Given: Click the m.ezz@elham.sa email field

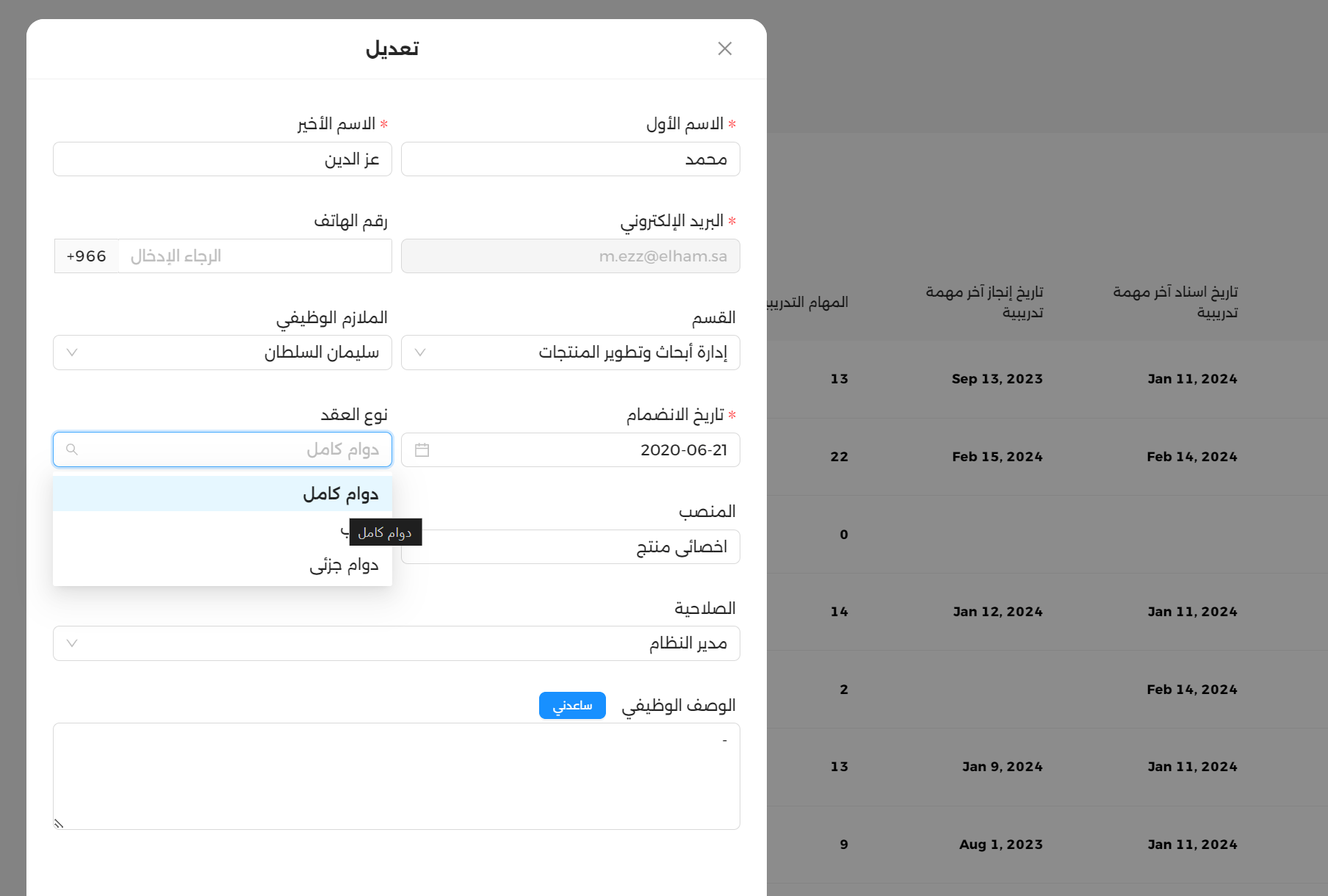Looking at the screenshot, I should (570, 256).
